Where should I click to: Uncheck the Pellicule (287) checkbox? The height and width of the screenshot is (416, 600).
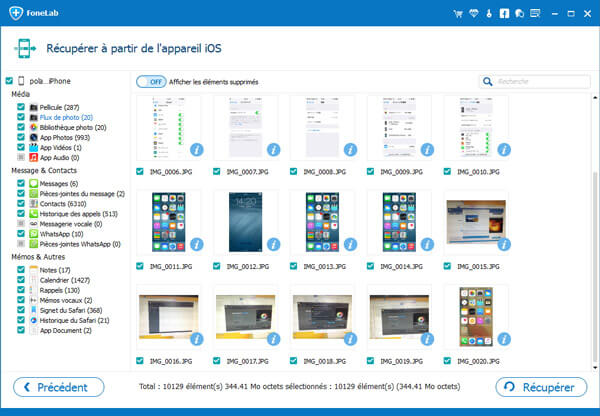(21, 107)
